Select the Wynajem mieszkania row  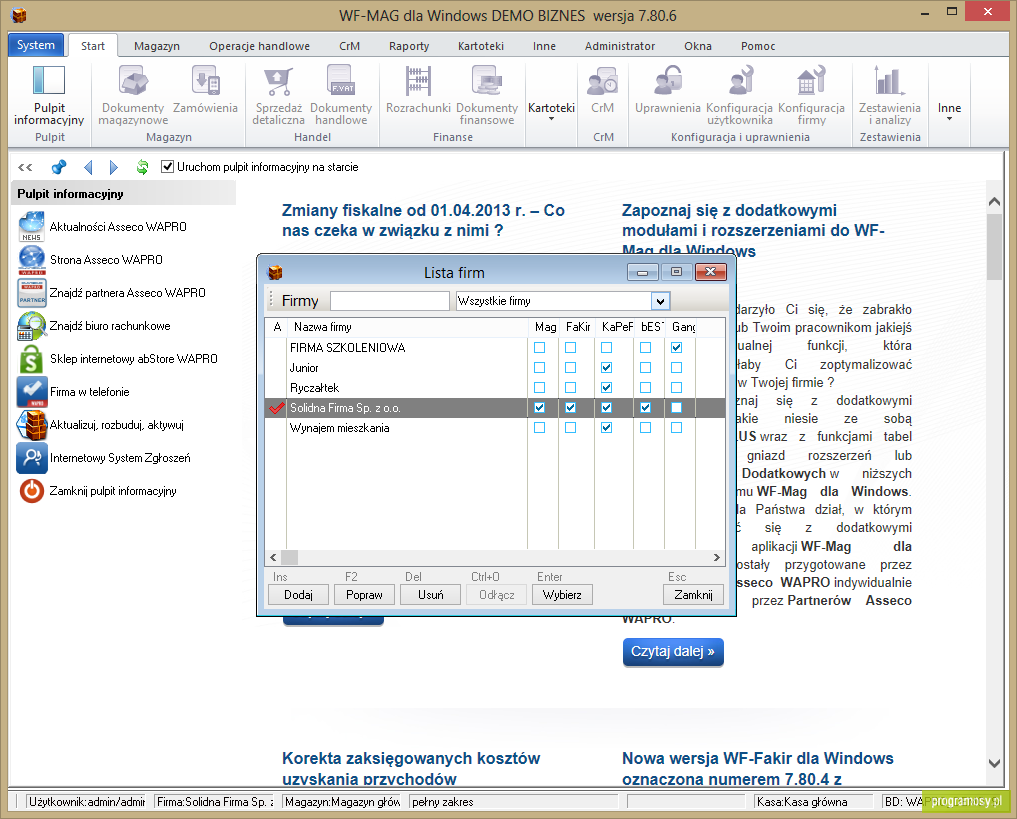click(495, 428)
